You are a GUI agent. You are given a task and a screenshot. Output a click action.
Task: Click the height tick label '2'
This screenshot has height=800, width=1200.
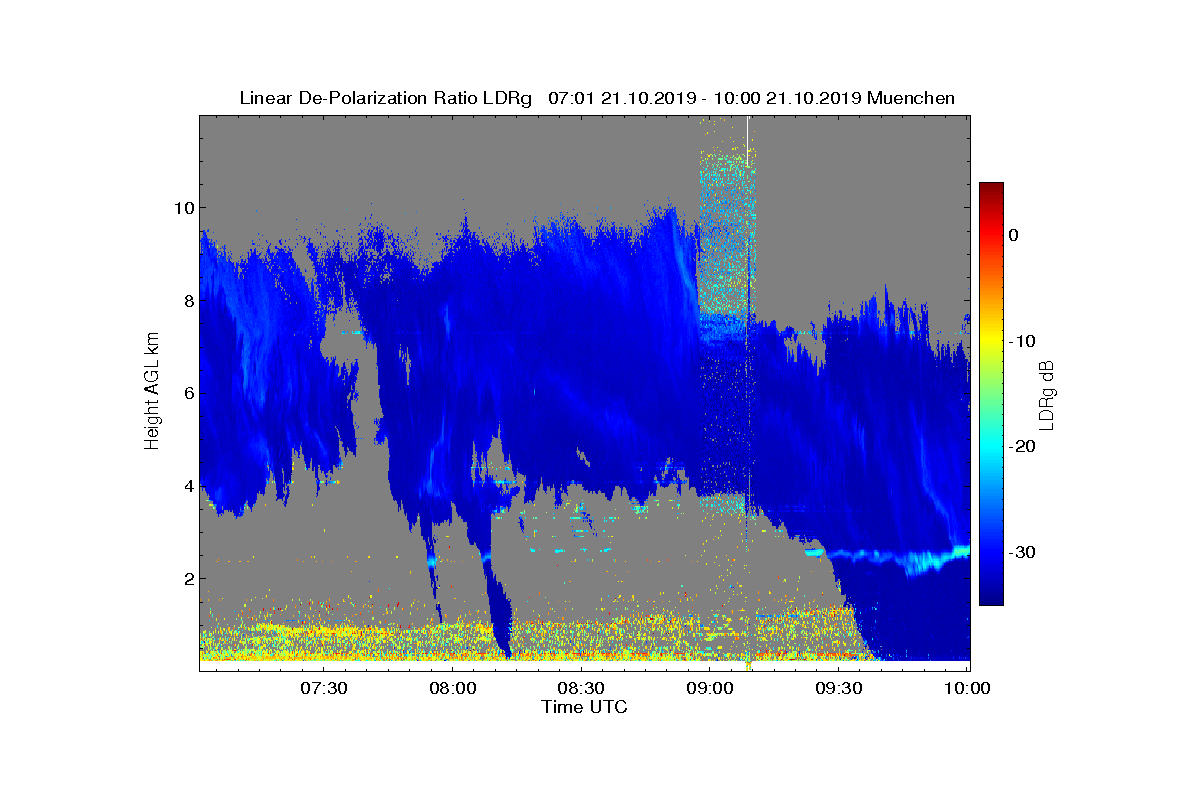(x=188, y=578)
